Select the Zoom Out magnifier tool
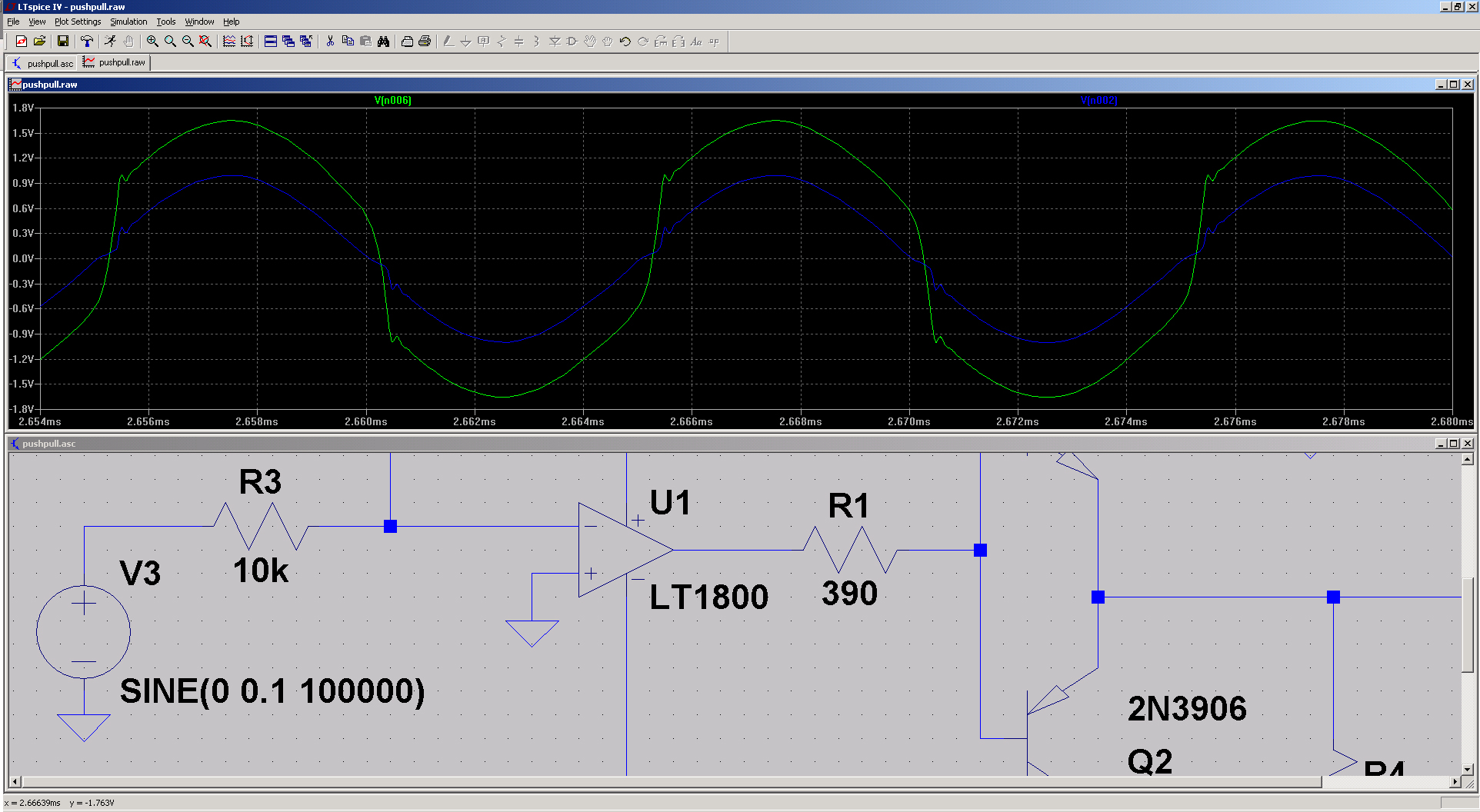The height and width of the screenshot is (812, 1480). 188,42
